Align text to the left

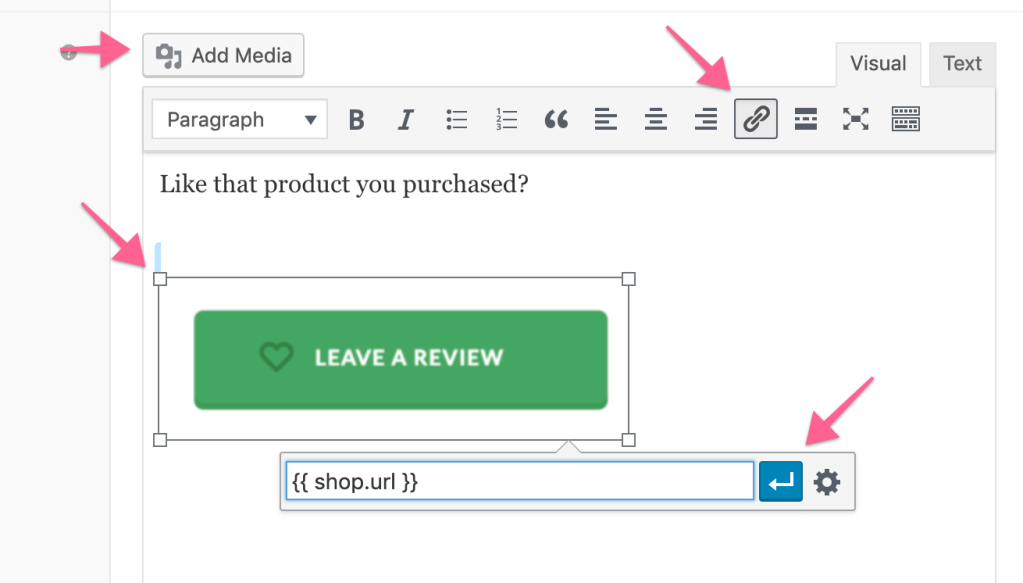606,119
